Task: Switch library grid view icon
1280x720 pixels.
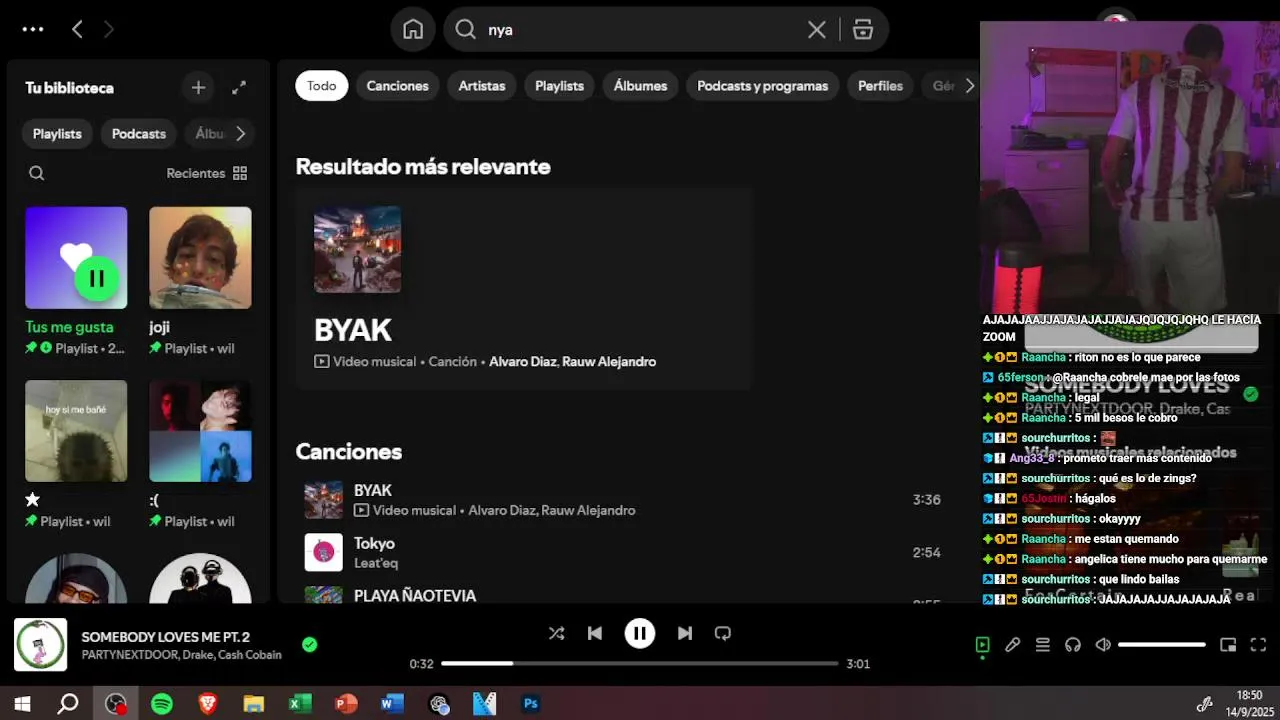Action: 240,173
